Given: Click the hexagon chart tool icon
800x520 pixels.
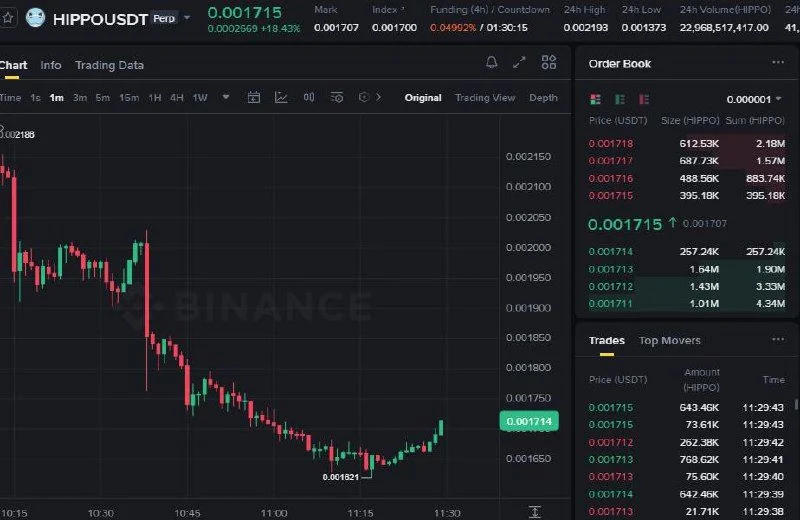Looking at the screenshot, I should [363, 97].
